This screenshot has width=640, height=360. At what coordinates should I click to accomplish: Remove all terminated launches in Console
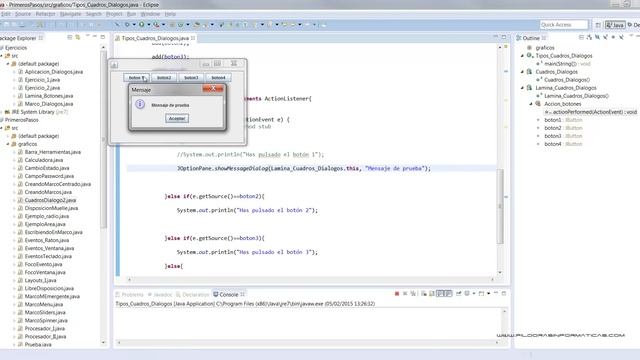[x=413, y=293]
